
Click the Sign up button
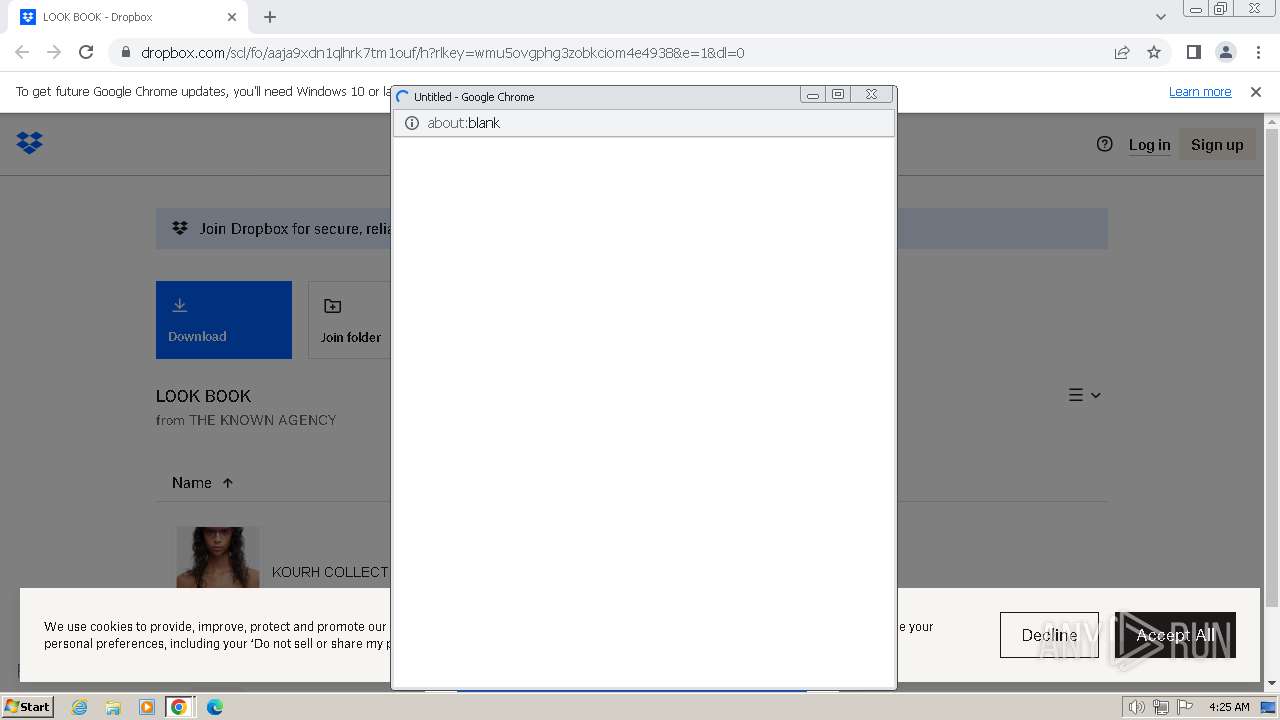pos(1217,145)
